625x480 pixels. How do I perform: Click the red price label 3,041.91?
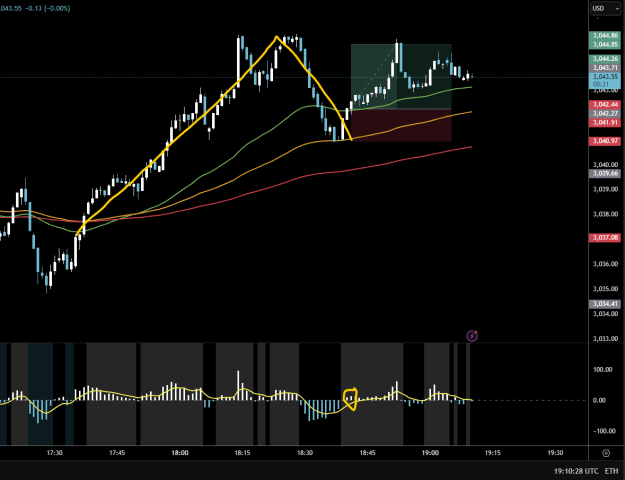[x=605, y=122]
